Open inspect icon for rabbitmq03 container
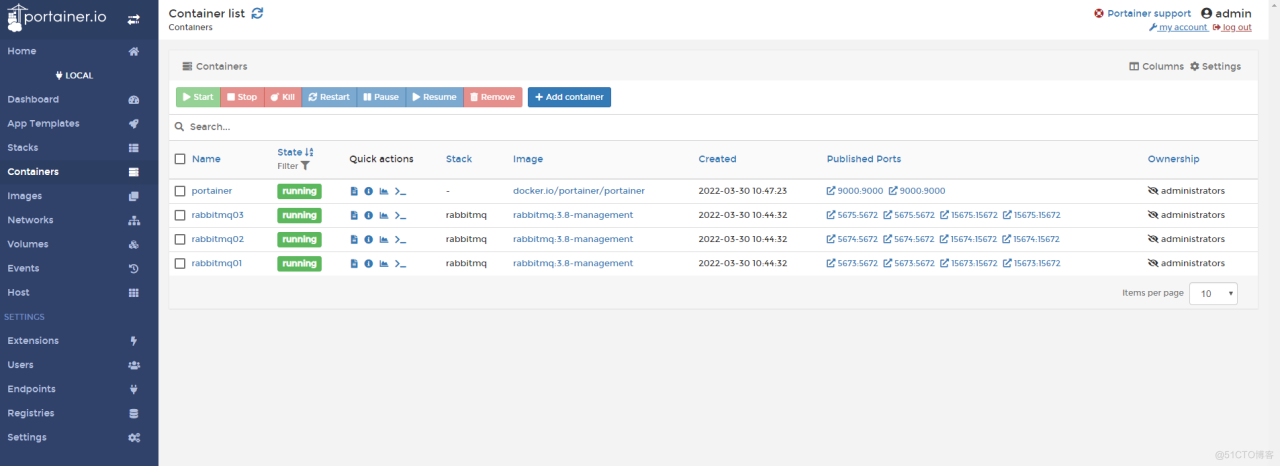Viewport: 1280px width, 466px height. 368,215
